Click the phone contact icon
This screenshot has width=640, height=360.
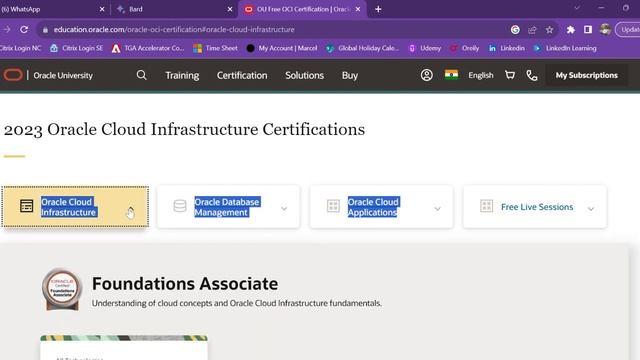531,76
